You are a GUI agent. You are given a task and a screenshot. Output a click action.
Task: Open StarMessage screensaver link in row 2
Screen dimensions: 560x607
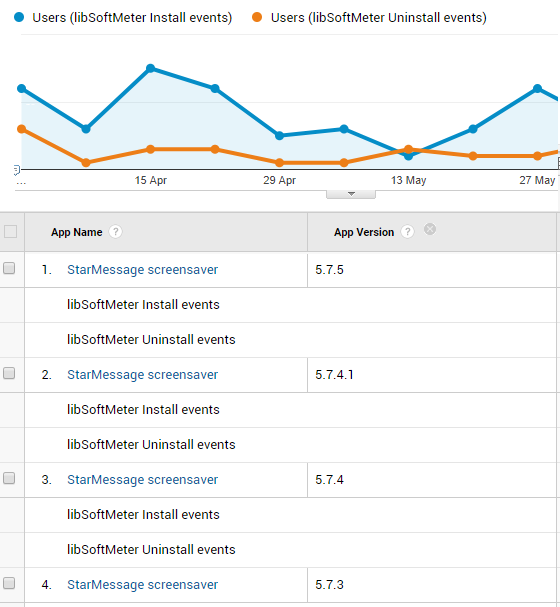pos(142,374)
